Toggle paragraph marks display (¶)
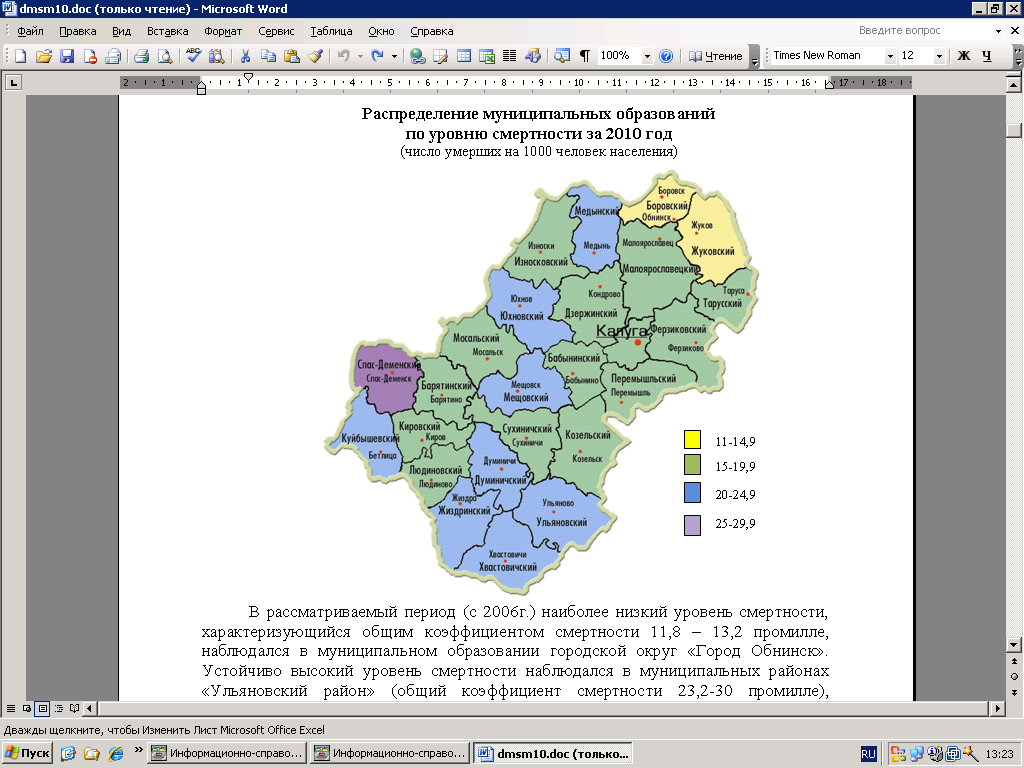Image resolution: width=1024 pixels, height=768 pixels. 585,56
